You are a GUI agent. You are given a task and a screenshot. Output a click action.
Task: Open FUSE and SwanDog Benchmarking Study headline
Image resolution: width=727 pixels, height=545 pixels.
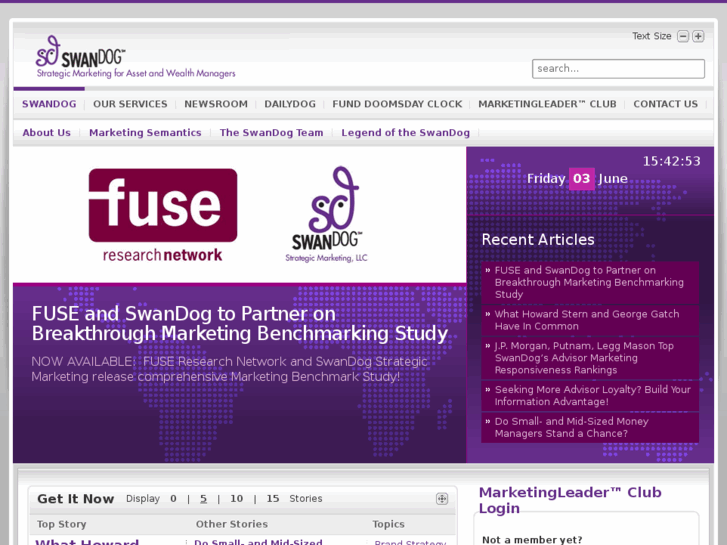(x=239, y=323)
